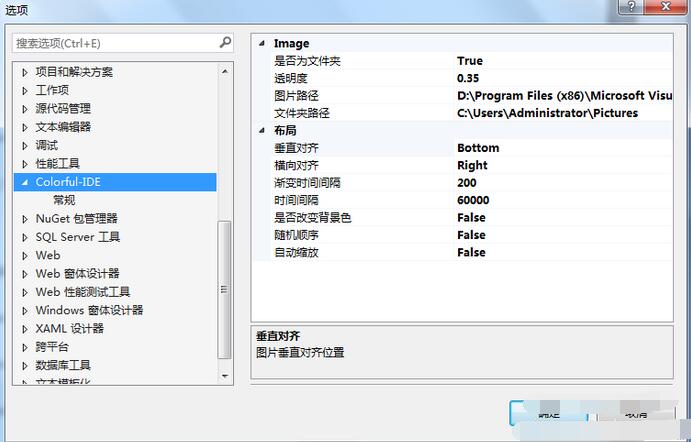Screen dimensions: 691x442
Task: Select the 垂直对齐 property name
Action: tap(296, 148)
